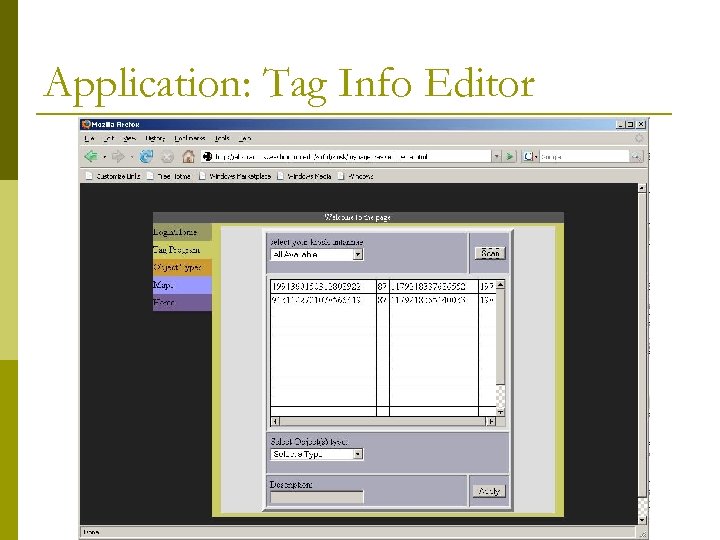
Task: Select the purple sidebar item below Maps
Action: (x=182, y=303)
